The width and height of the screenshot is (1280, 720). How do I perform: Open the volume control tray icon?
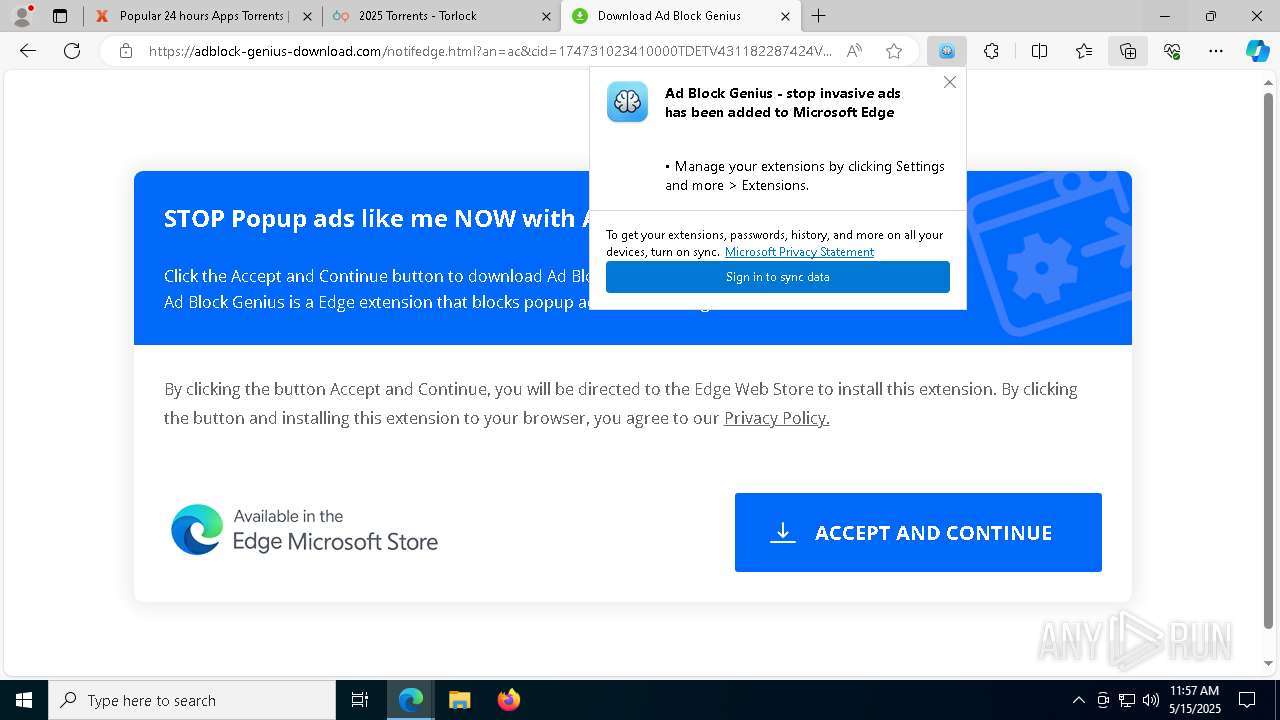[x=1150, y=700]
